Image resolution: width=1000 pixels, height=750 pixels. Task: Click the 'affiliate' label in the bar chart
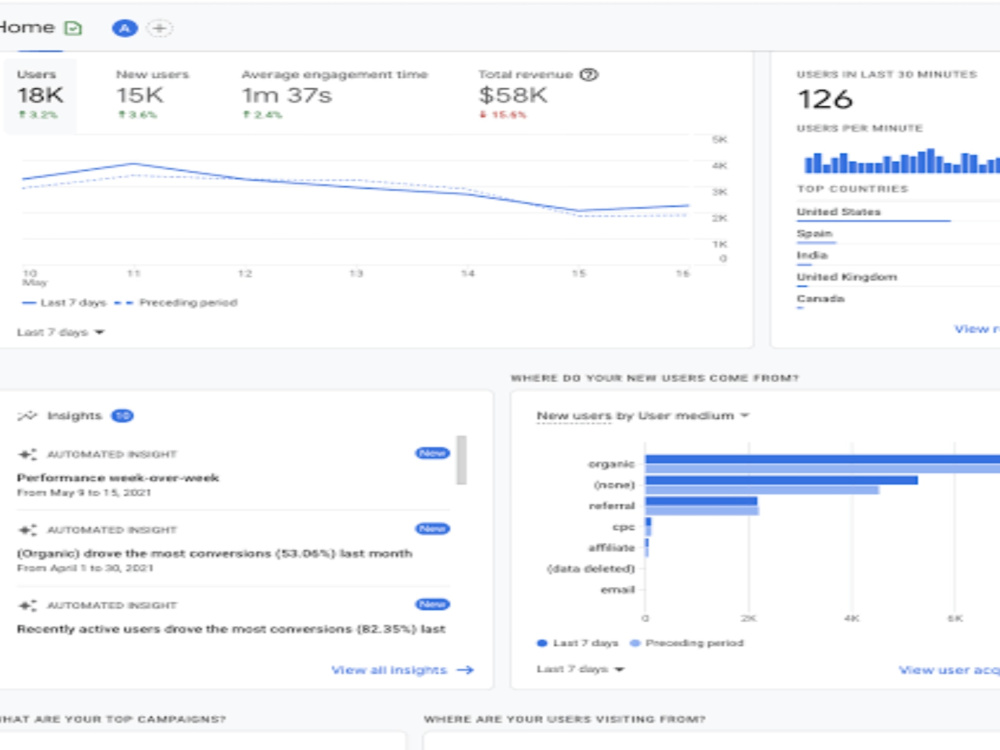coord(611,548)
